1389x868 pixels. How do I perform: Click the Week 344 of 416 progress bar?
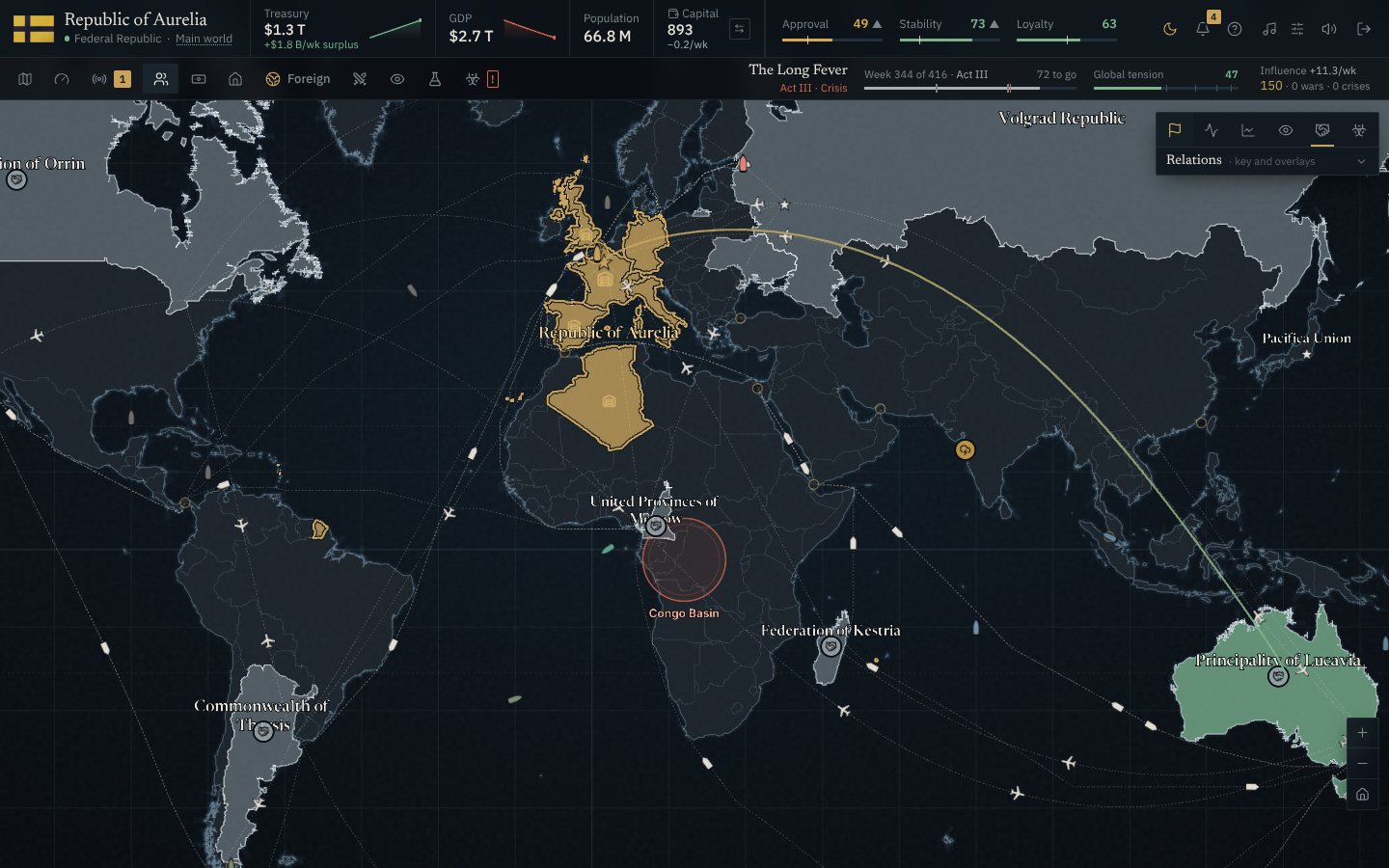point(969,88)
